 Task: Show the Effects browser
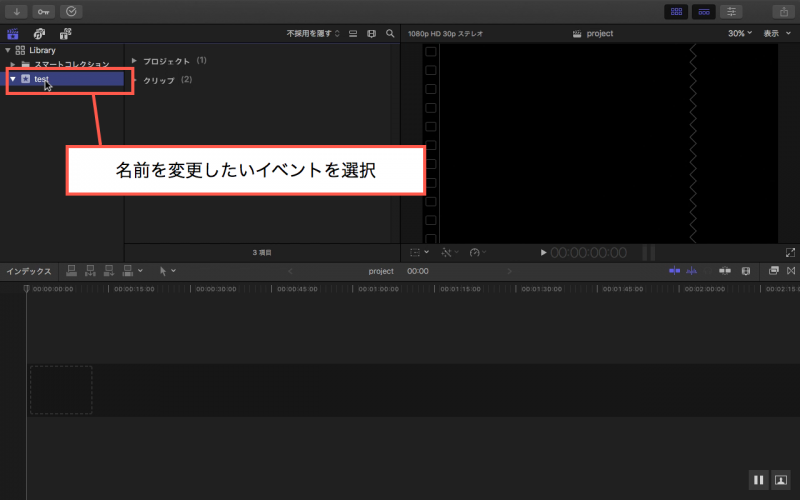(x=773, y=271)
